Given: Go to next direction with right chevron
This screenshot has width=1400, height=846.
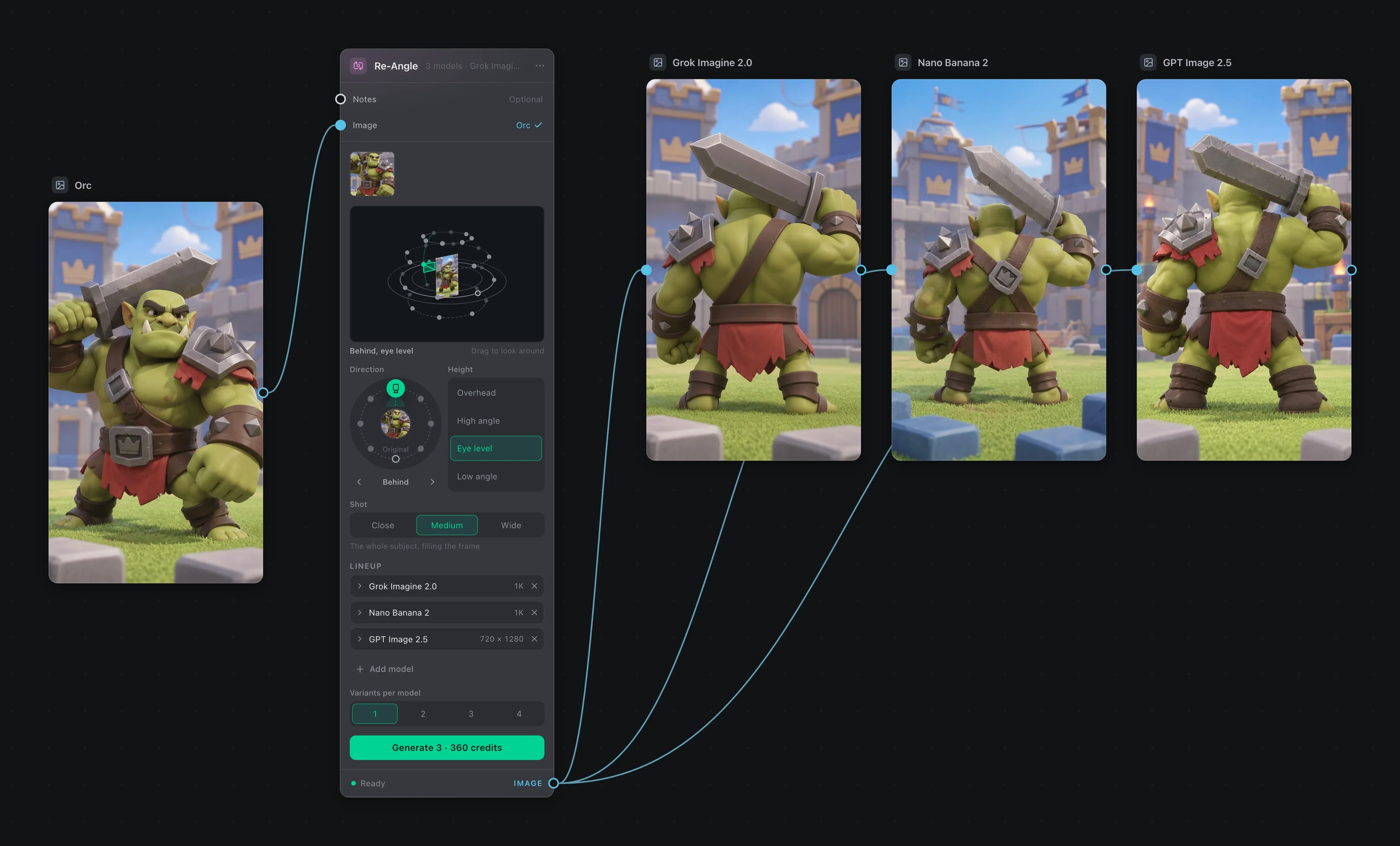Looking at the screenshot, I should point(432,482).
